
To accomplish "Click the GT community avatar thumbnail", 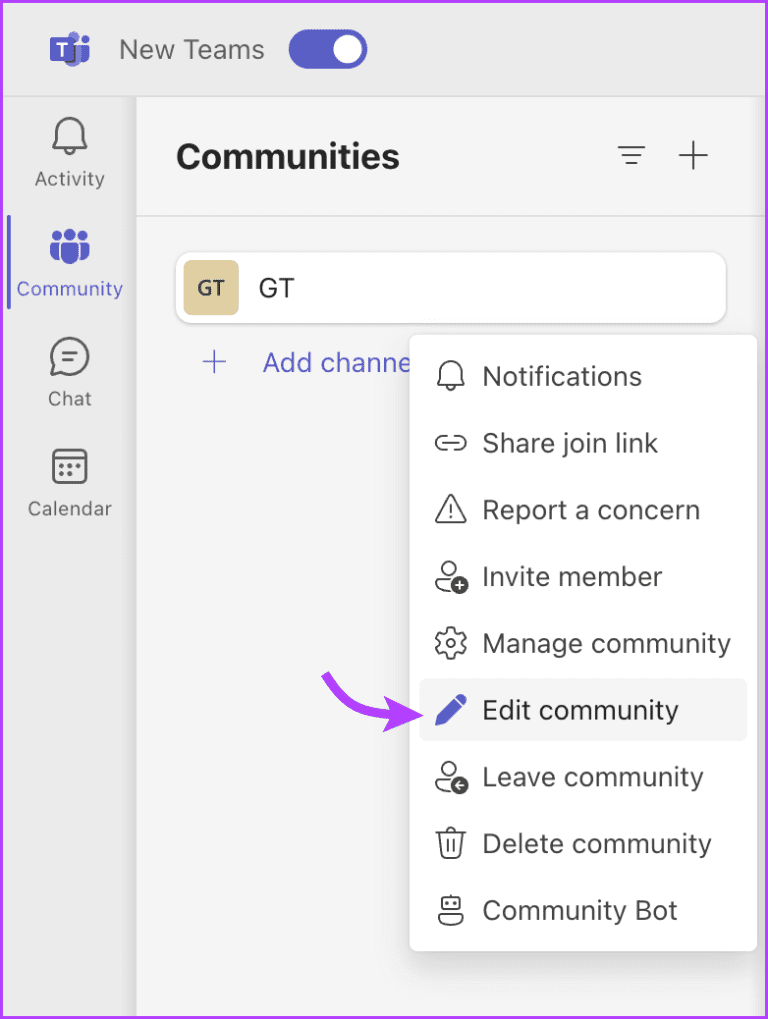I will [210, 287].
